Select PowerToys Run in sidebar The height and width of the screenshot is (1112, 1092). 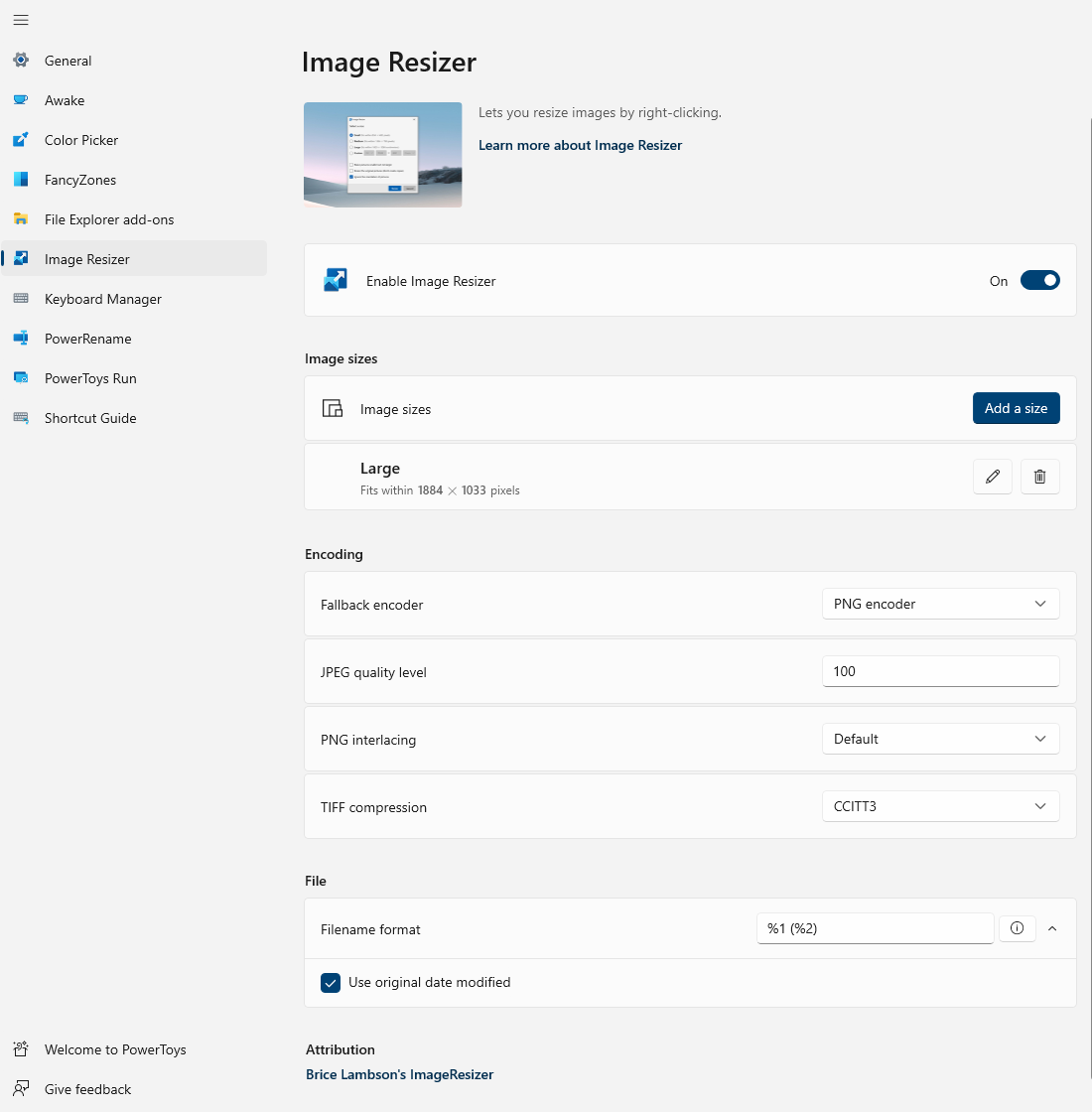coord(134,378)
